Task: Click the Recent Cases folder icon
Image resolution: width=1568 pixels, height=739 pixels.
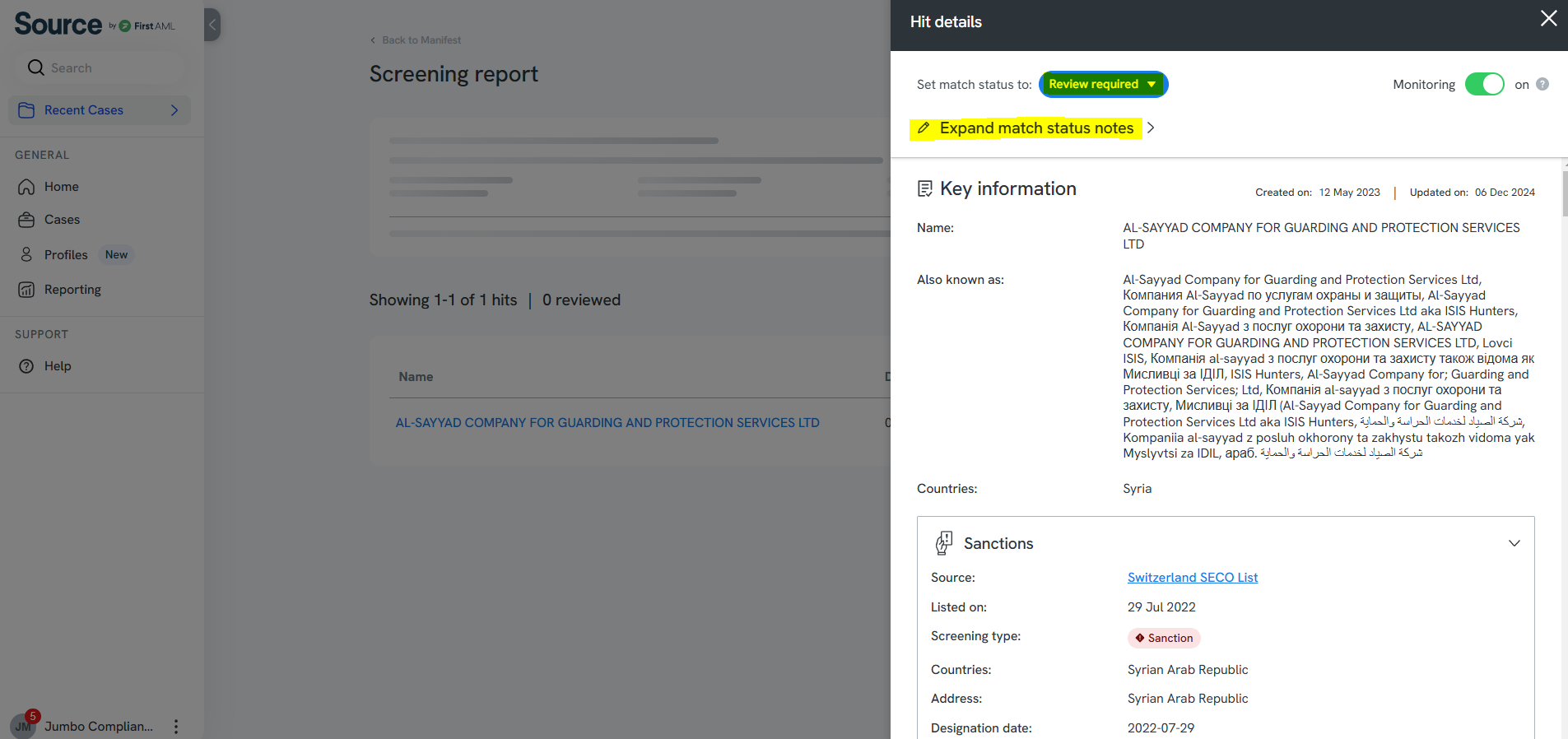Action: 26,110
